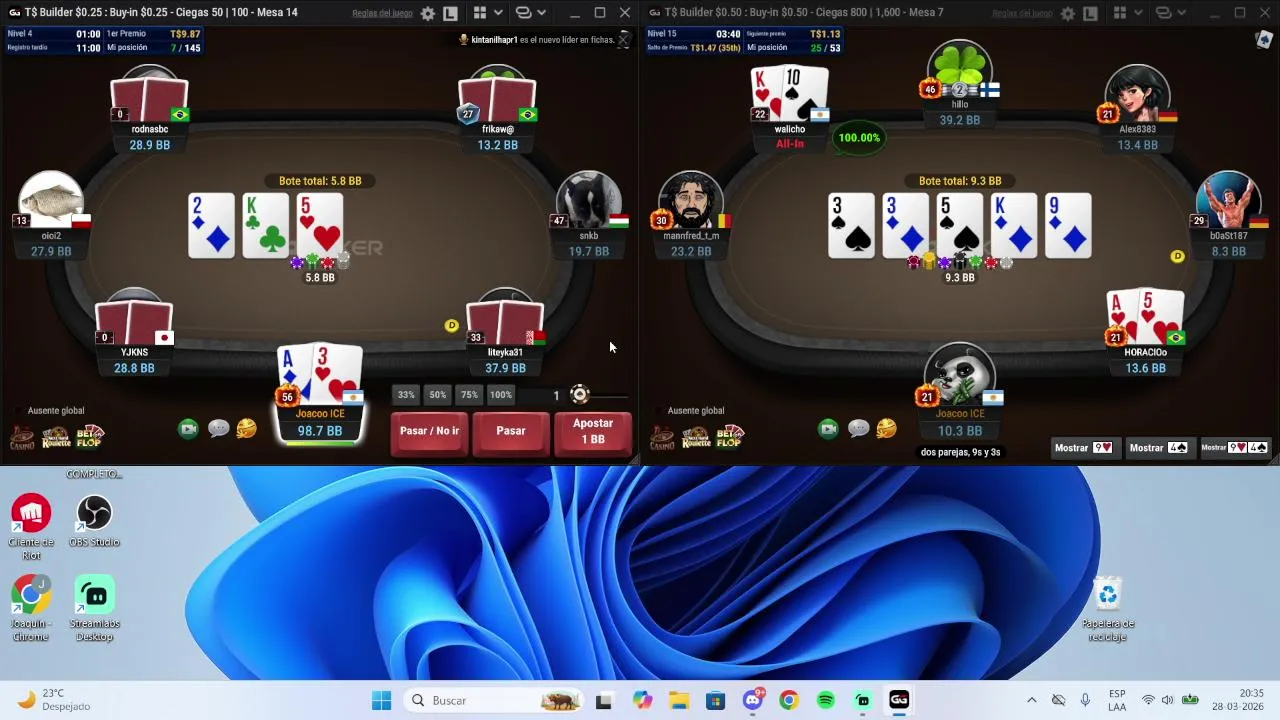This screenshot has width=1280, height=720.
Task: Select 33% bet size preset
Action: [x=406, y=395]
